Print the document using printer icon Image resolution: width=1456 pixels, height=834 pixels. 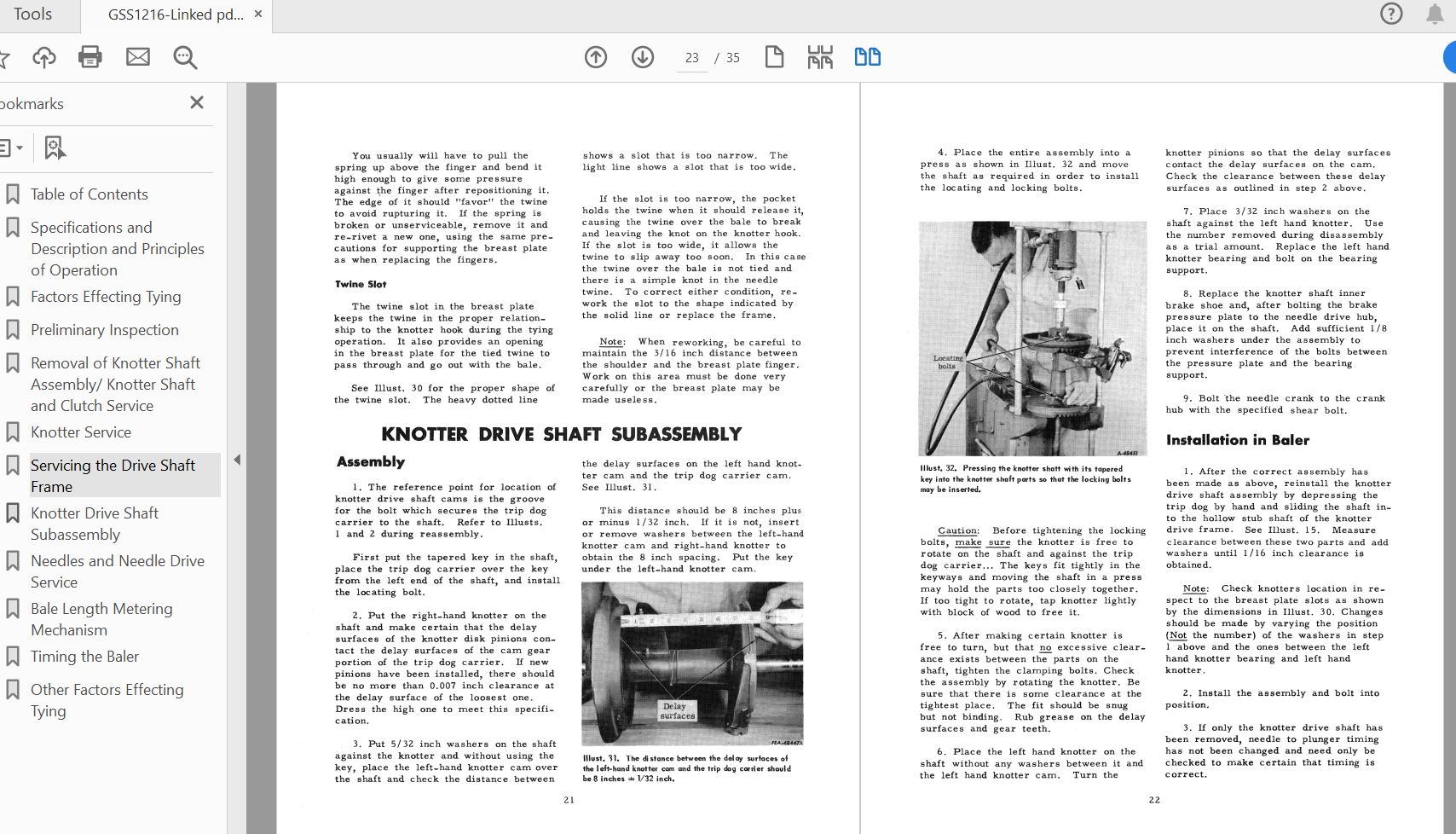click(x=90, y=57)
